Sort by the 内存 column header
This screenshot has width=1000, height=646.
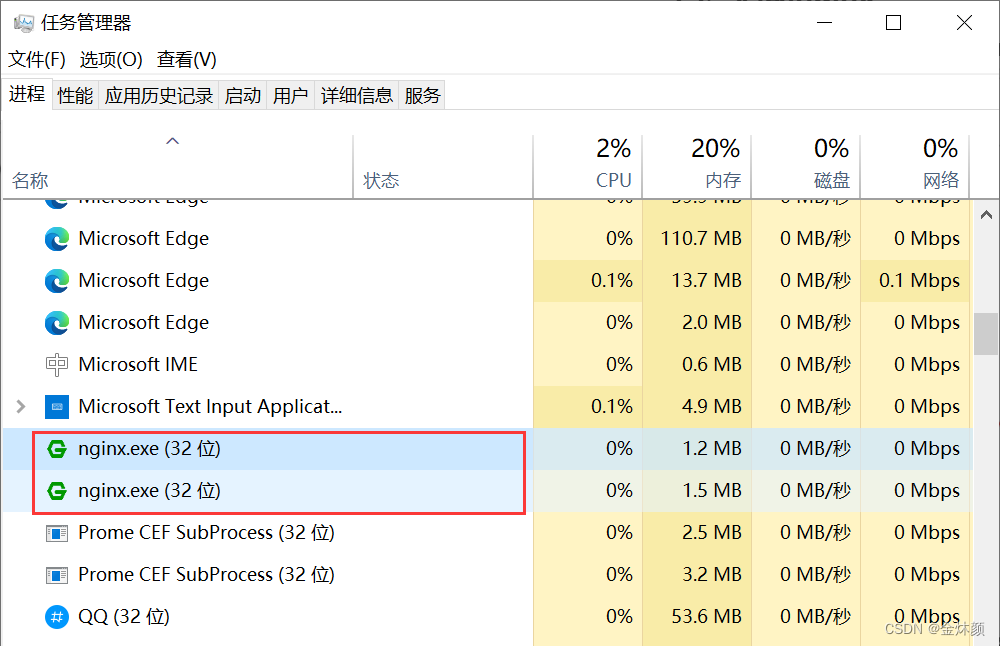point(696,166)
